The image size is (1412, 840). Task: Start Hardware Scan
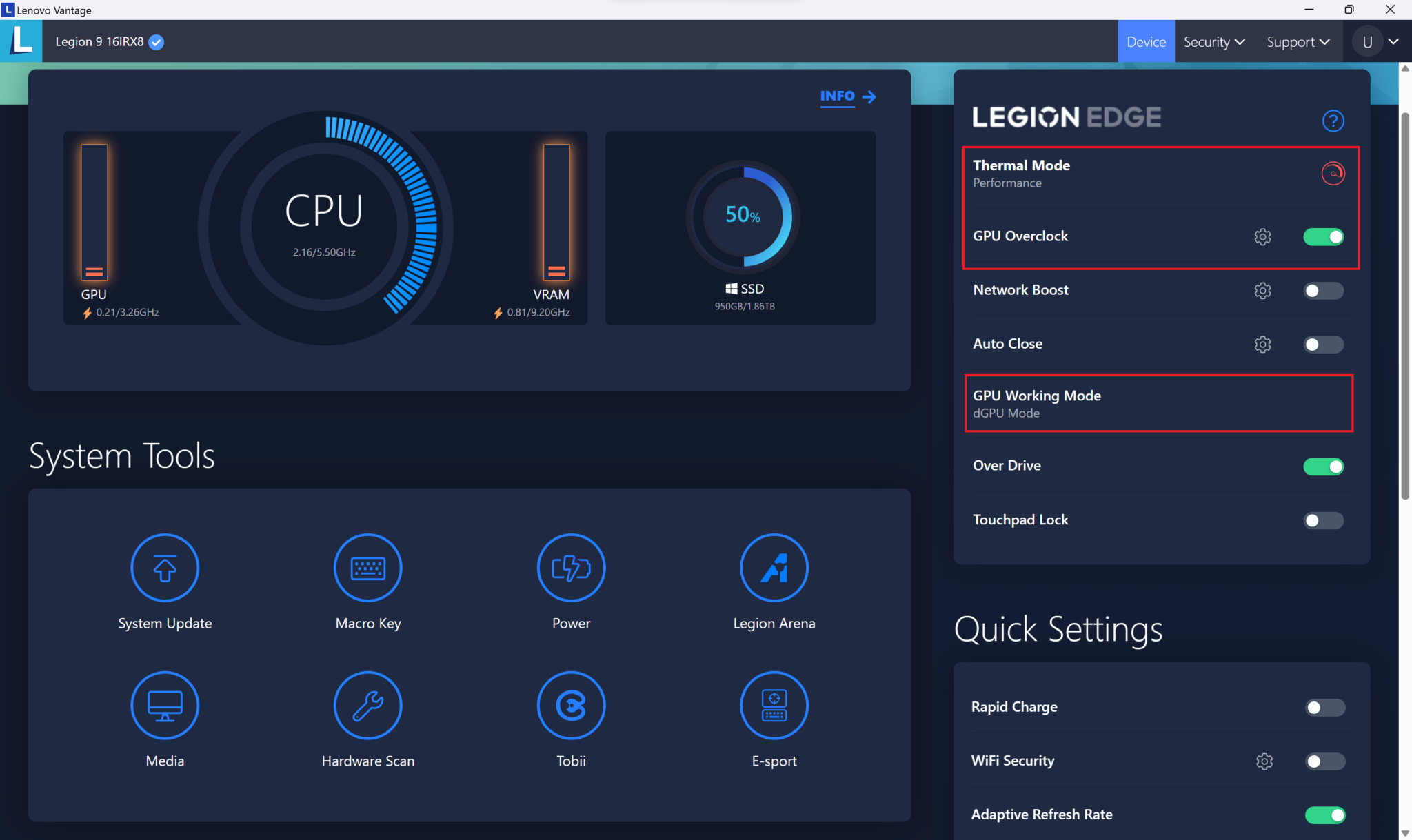tap(367, 706)
